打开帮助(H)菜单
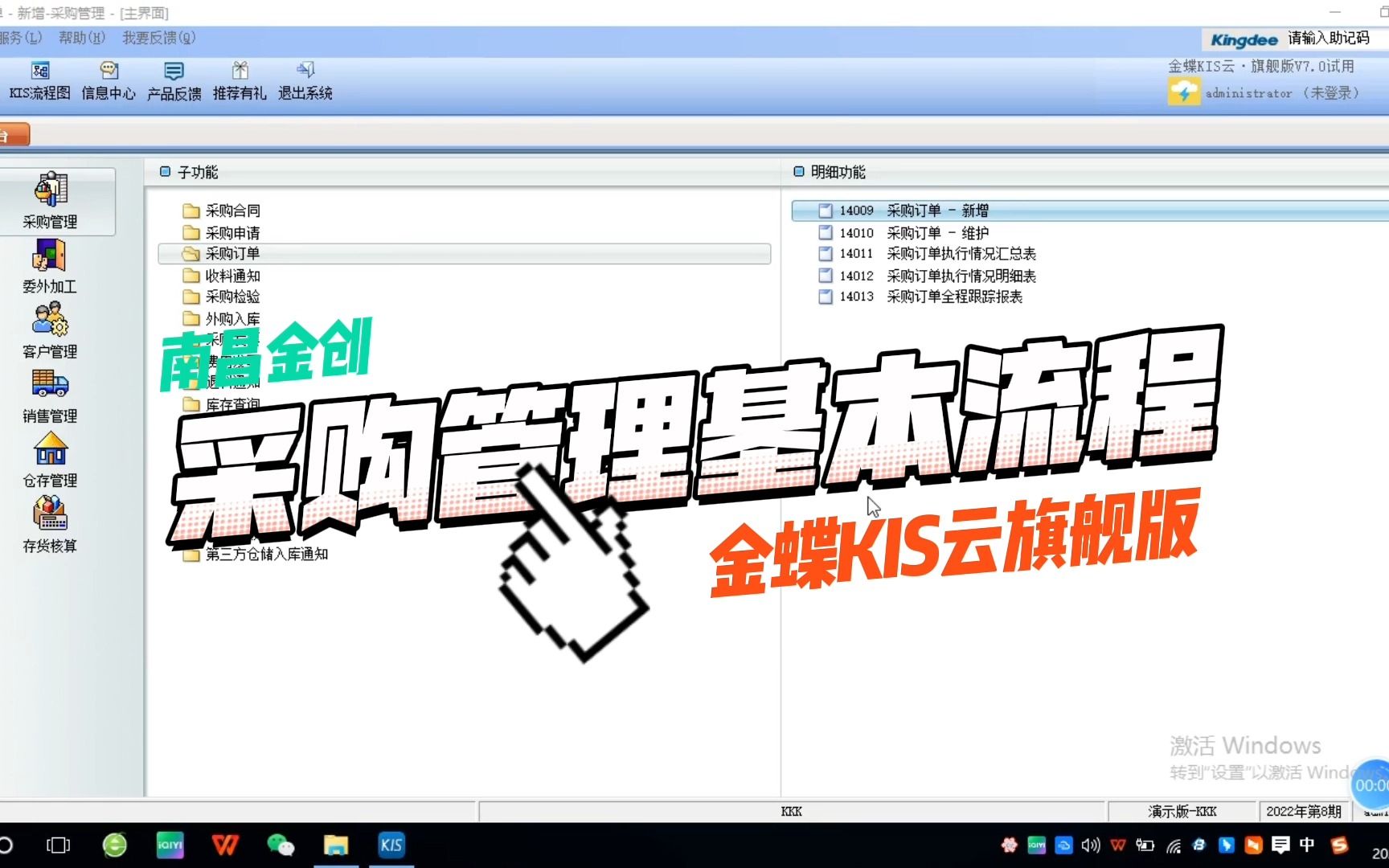 (82, 38)
